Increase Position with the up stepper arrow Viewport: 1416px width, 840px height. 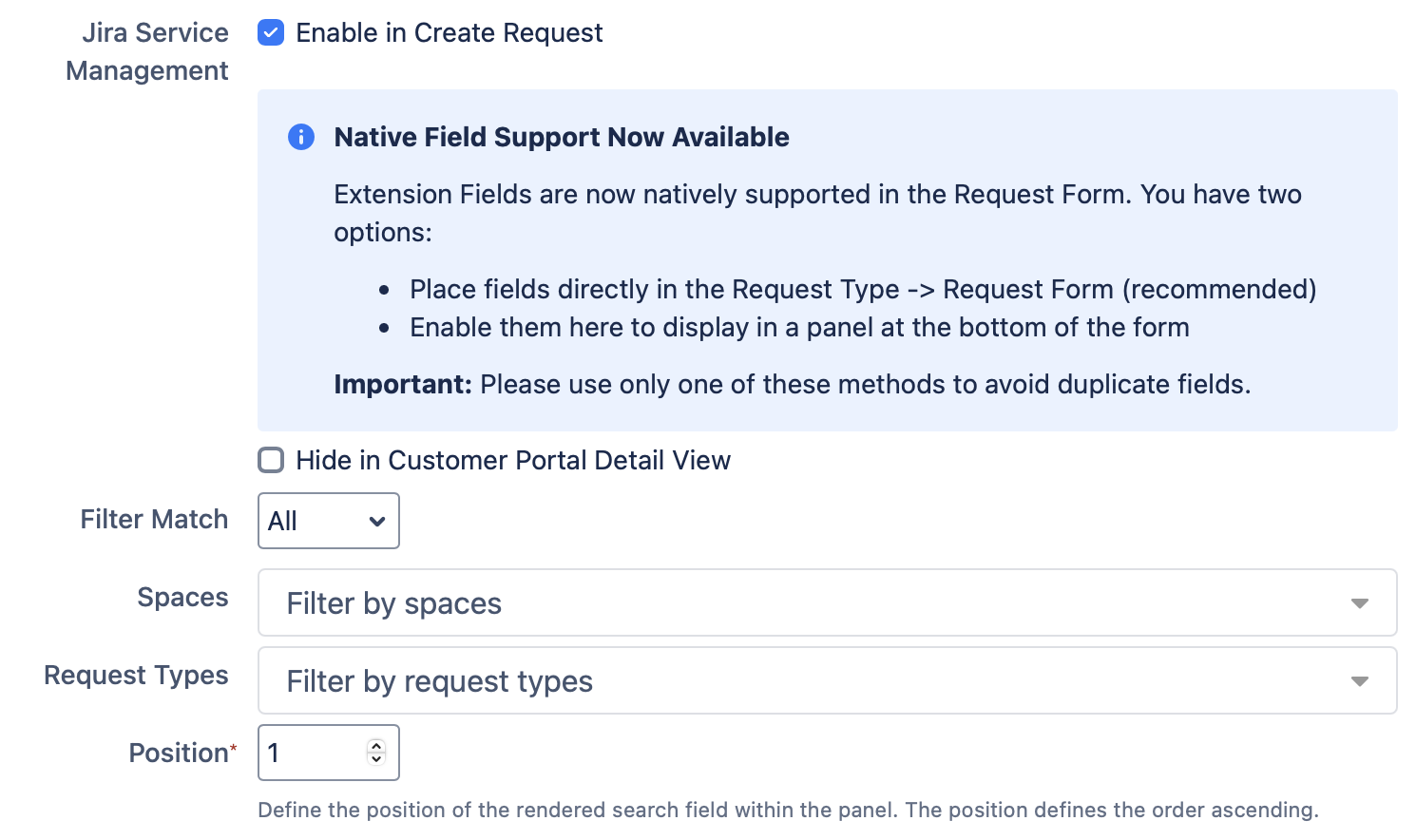point(376,746)
